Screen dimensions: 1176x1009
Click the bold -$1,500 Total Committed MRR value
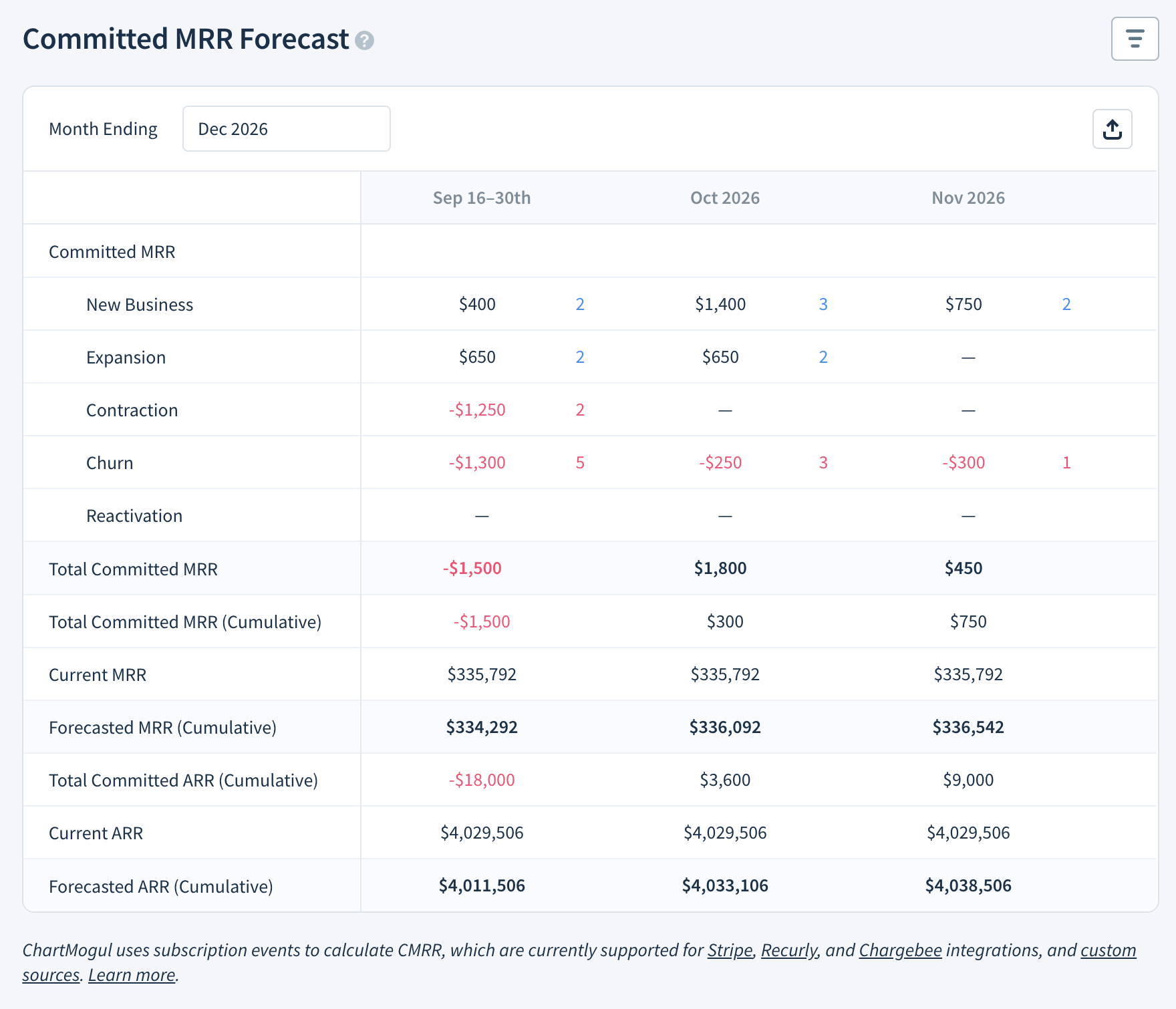(x=472, y=568)
